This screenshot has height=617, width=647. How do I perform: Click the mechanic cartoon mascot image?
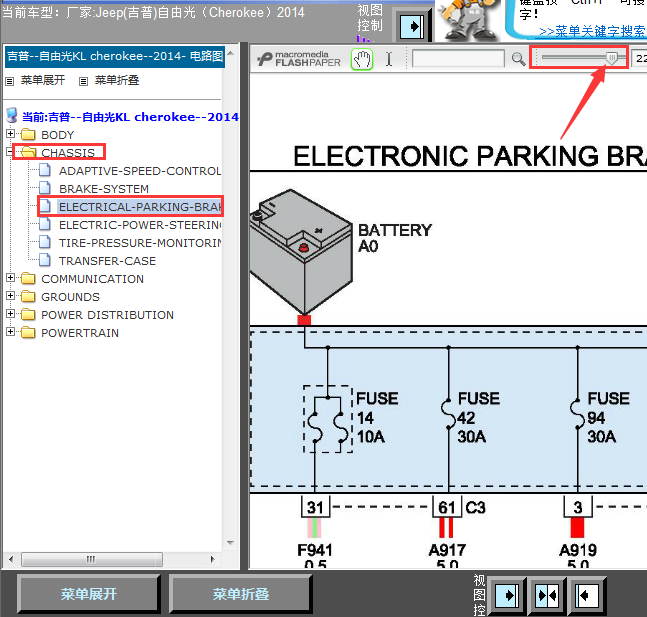pos(468,19)
